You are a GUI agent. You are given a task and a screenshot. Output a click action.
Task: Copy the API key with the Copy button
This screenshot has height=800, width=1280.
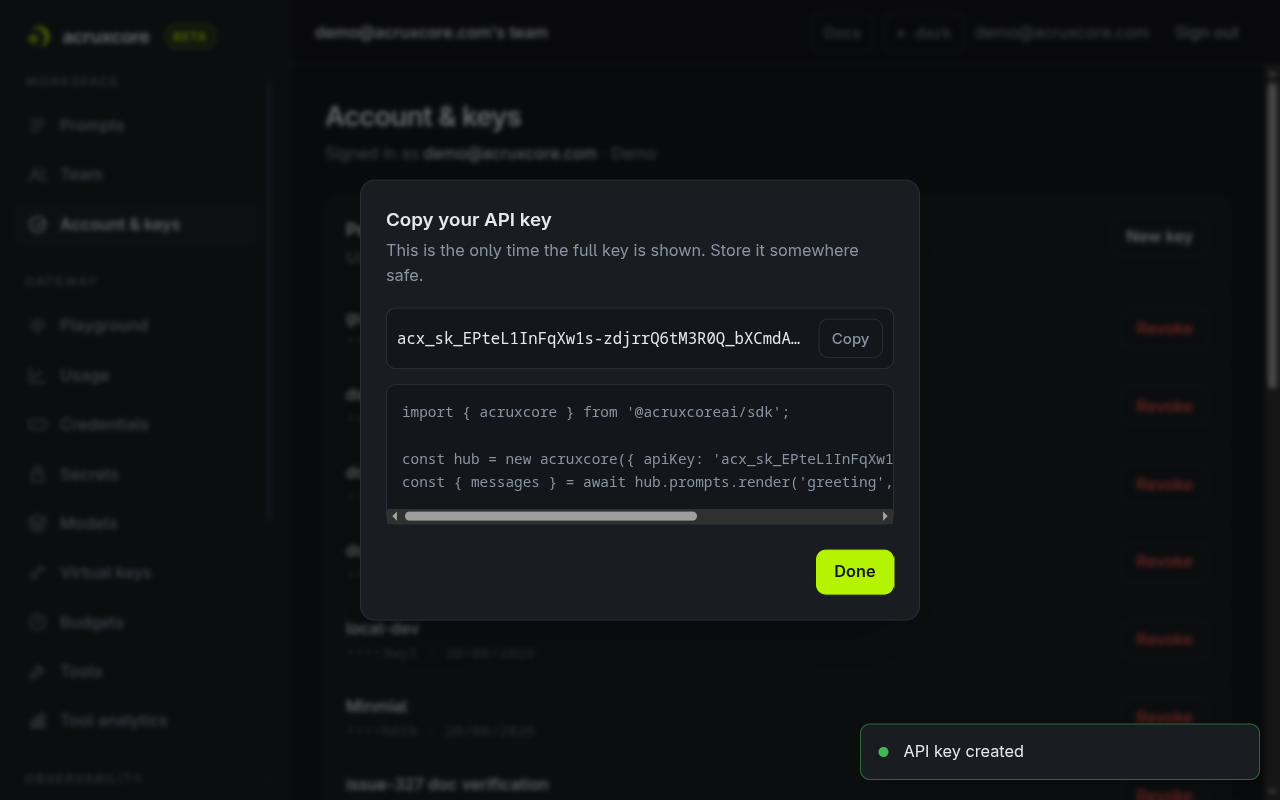(850, 338)
